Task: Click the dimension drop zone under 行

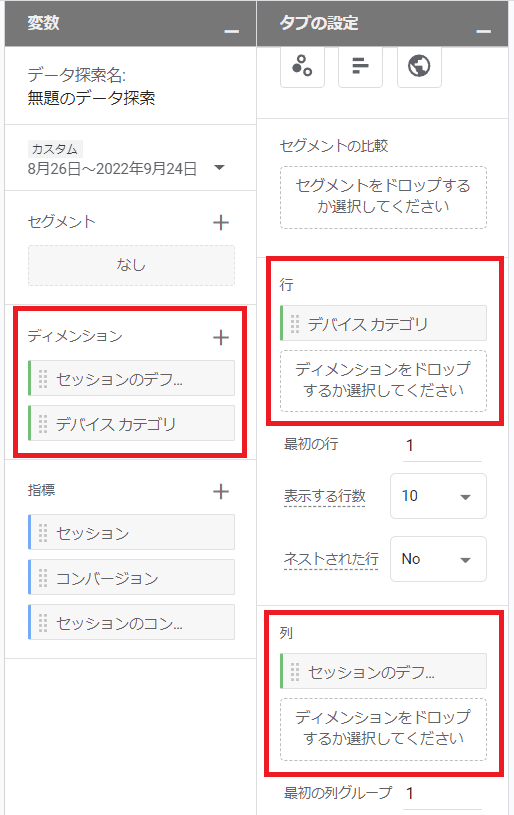Action: [x=384, y=380]
